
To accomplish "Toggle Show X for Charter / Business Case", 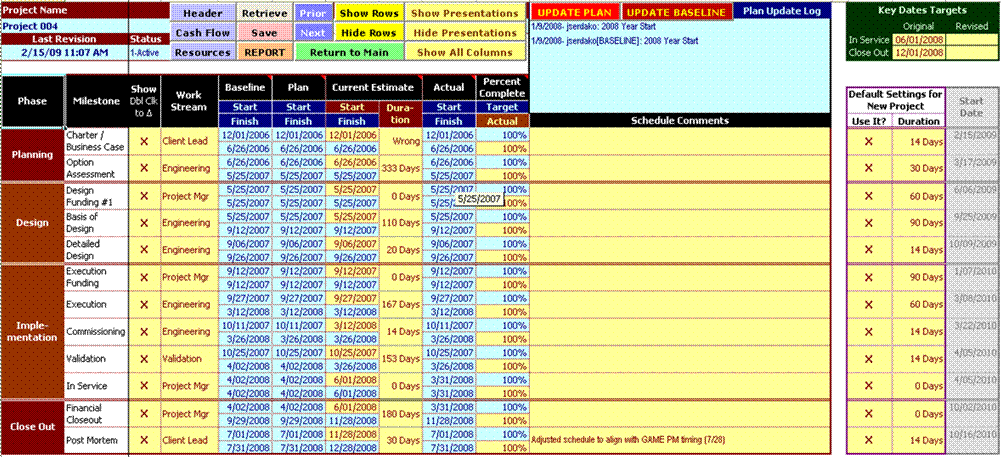I will pos(144,141).
